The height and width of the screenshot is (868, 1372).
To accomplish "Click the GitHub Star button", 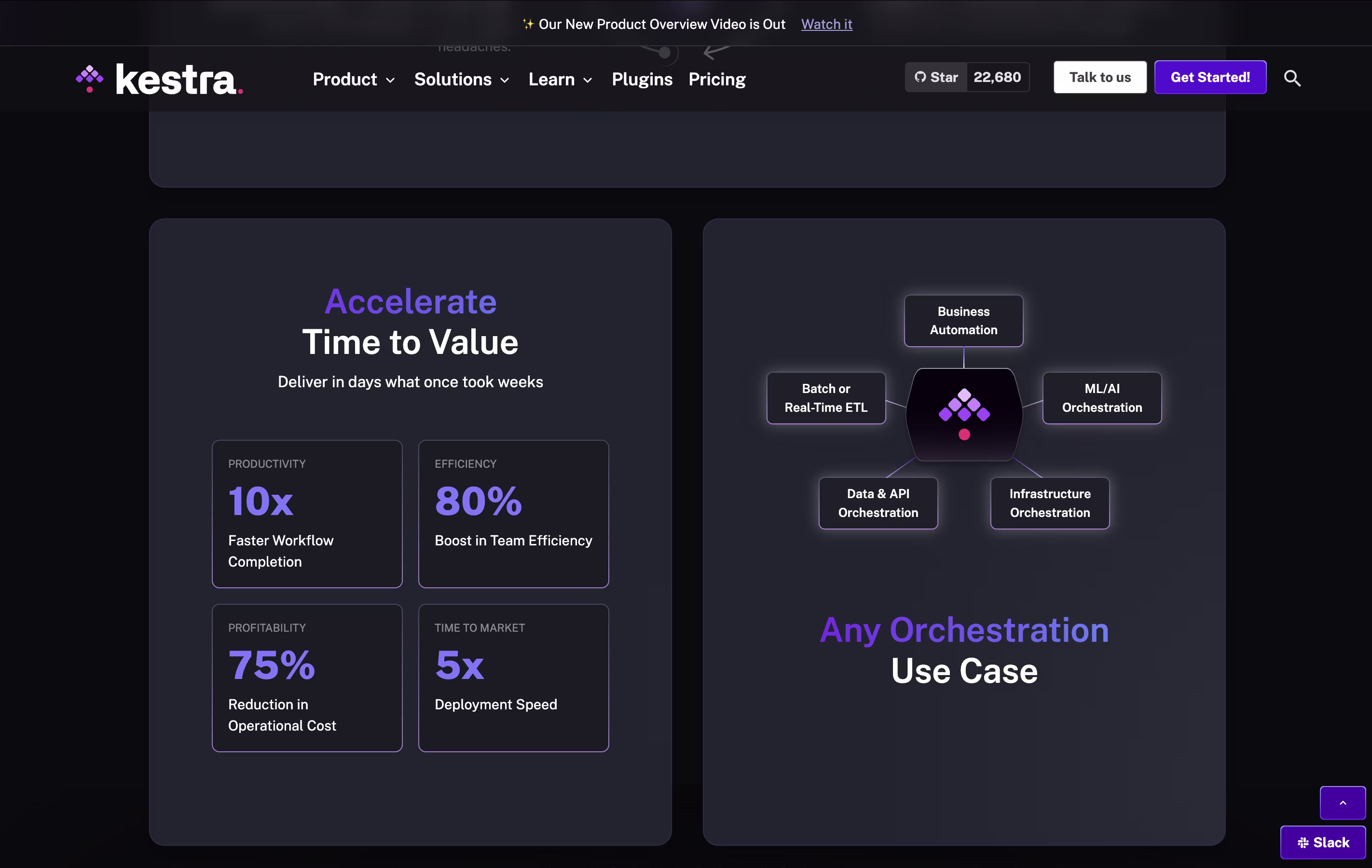I will coord(936,78).
